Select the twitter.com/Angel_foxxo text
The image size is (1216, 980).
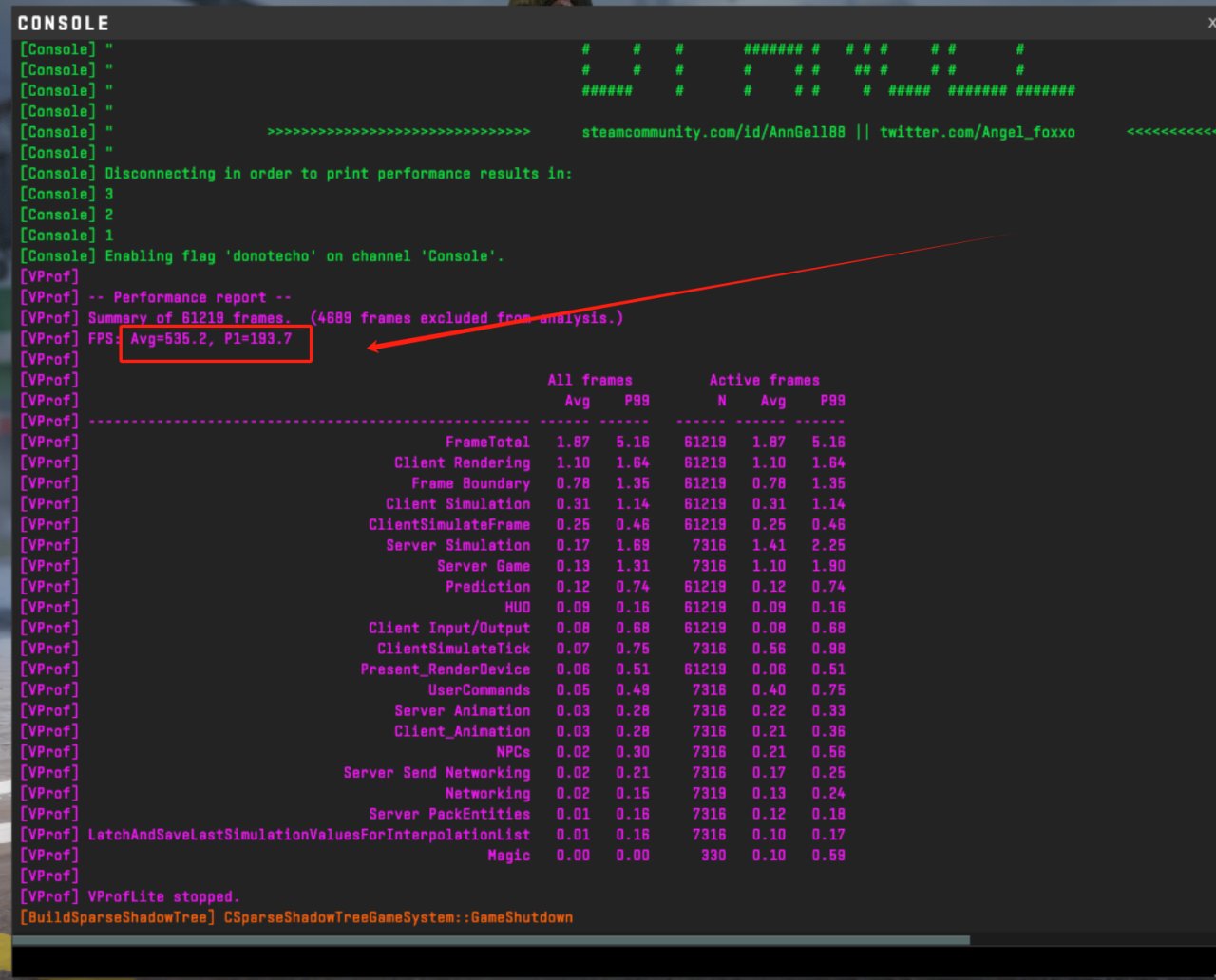[978, 132]
